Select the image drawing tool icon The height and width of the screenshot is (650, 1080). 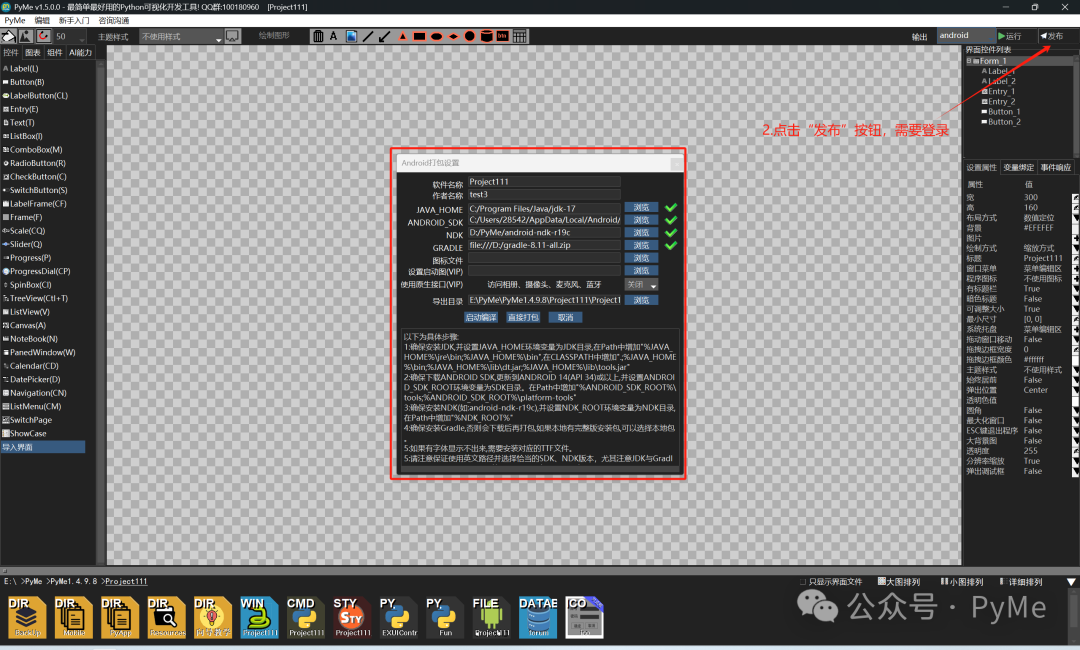[x=351, y=36]
